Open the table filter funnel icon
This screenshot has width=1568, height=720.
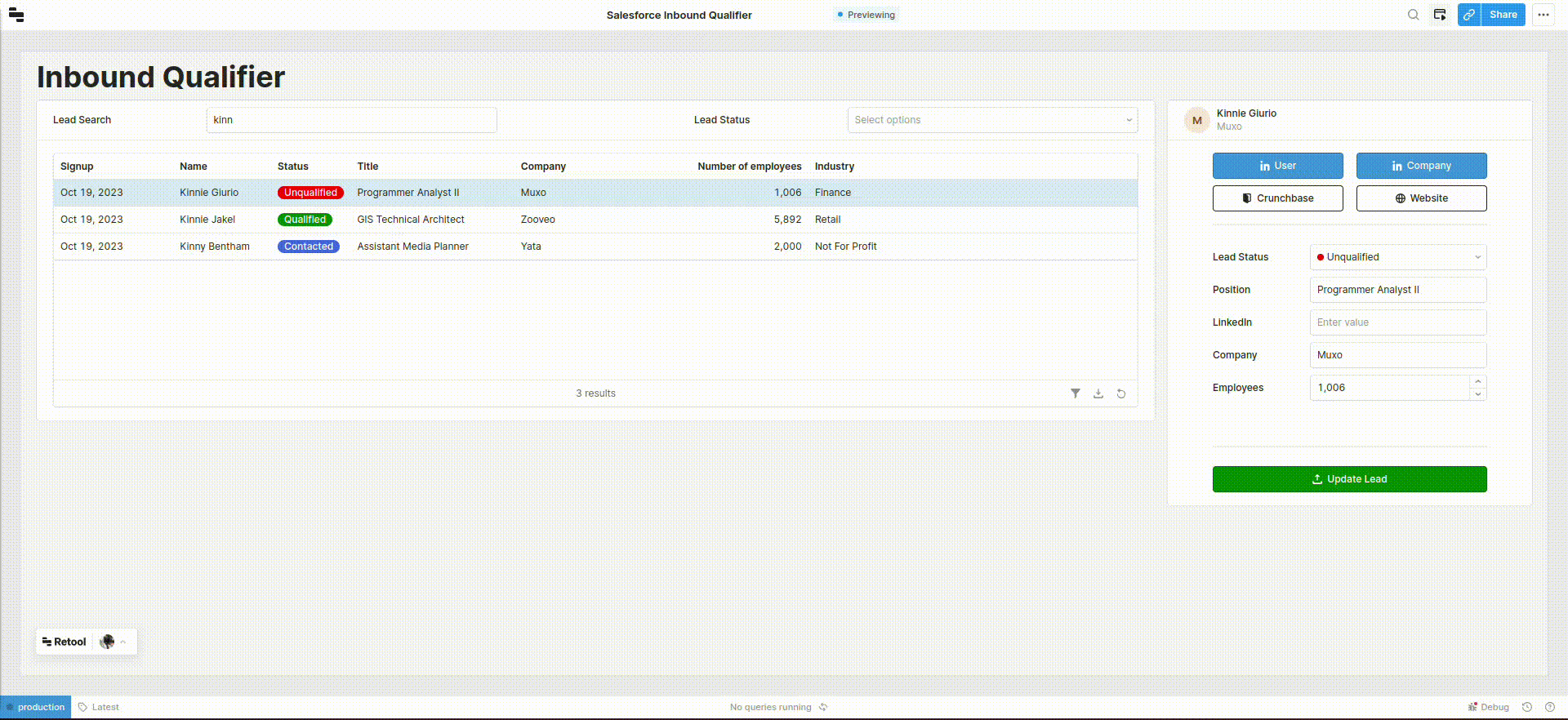click(x=1076, y=393)
